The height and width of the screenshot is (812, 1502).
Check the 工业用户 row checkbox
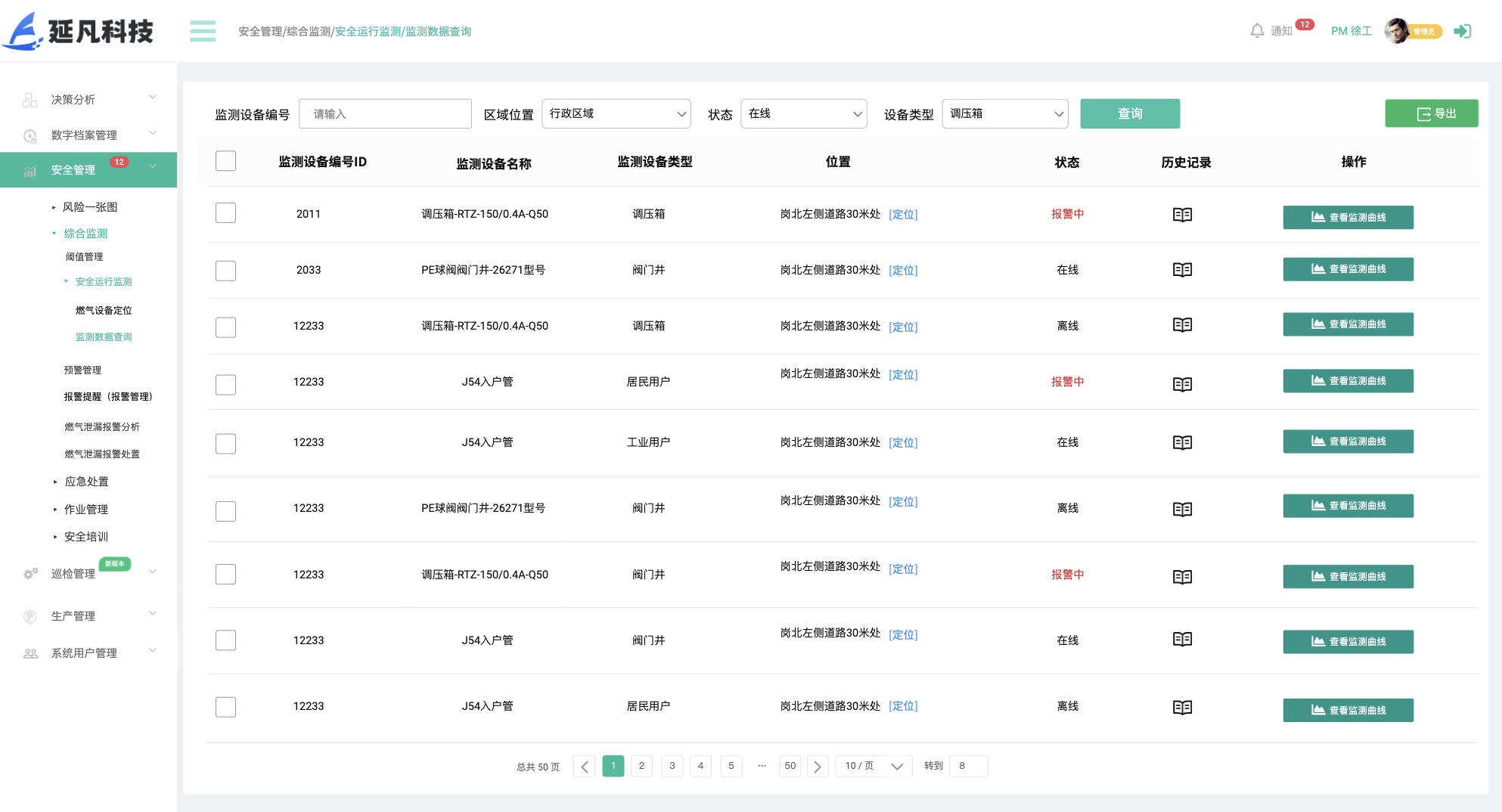pos(225,444)
